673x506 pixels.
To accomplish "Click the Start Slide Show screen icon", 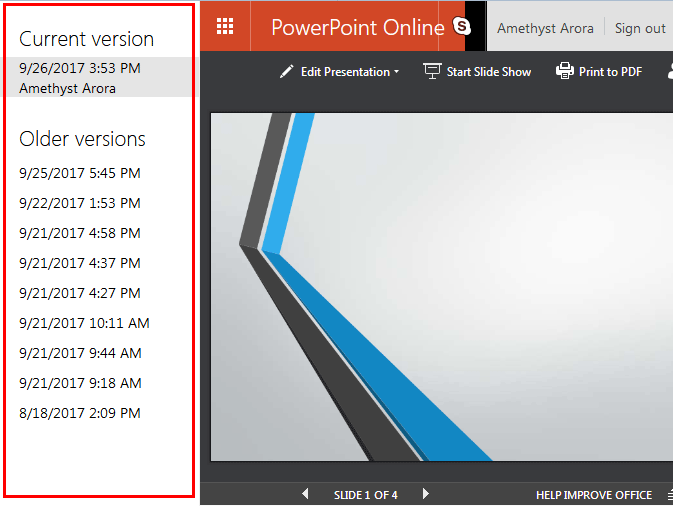I will click(432, 71).
